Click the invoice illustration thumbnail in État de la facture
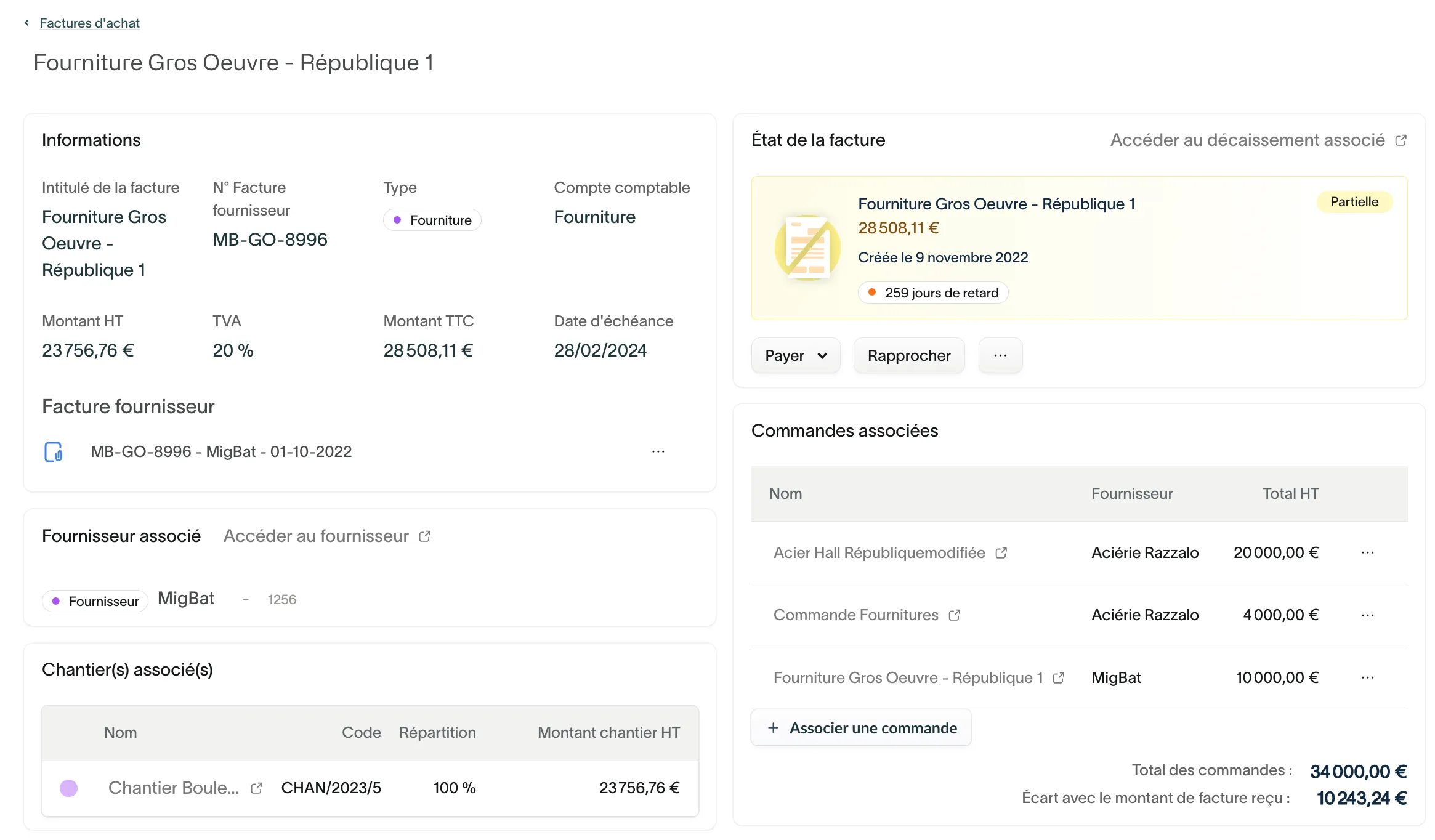This screenshot has width=1435, height=840. tap(807, 248)
